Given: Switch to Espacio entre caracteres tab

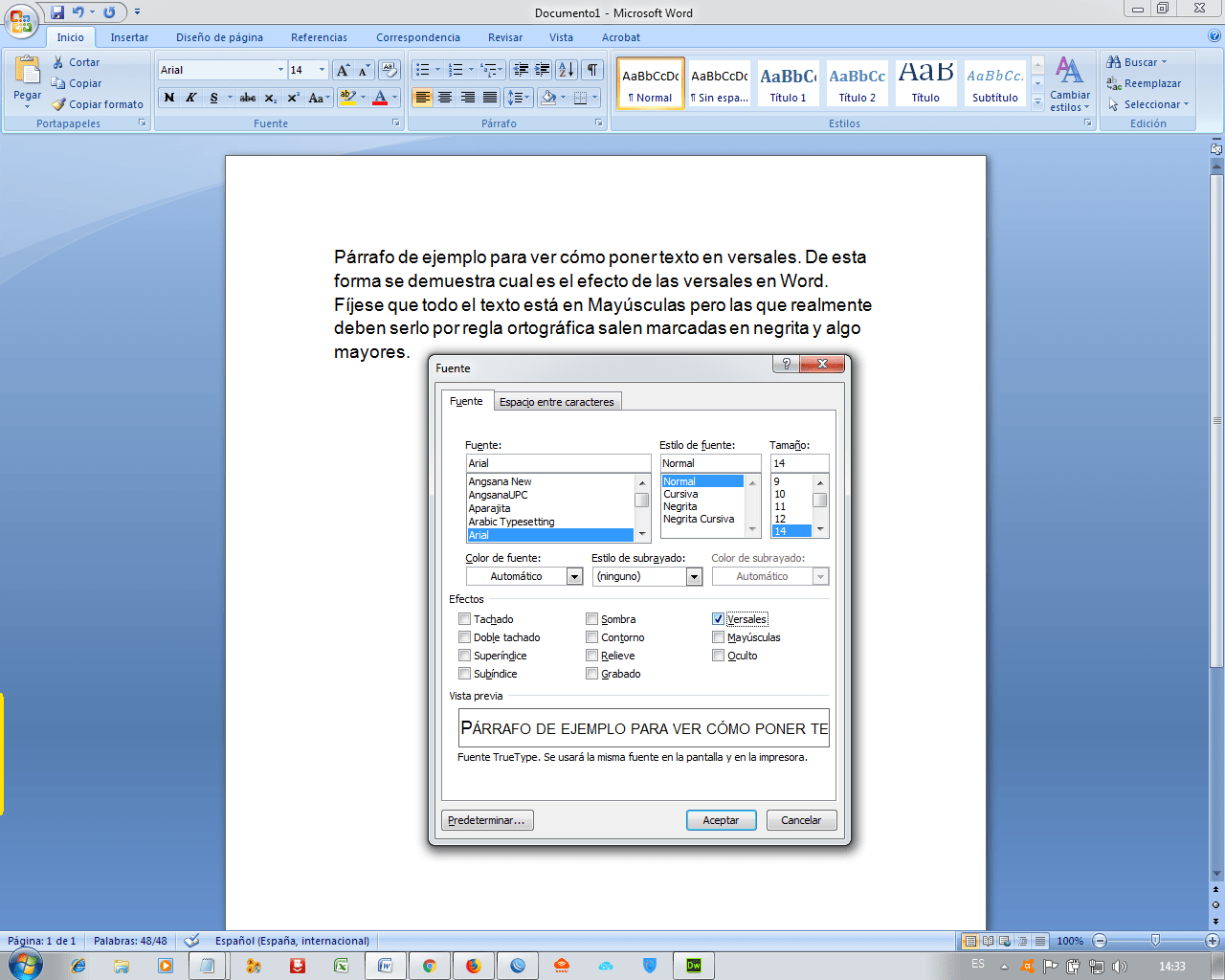Looking at the screenshot, I should 556,402.
